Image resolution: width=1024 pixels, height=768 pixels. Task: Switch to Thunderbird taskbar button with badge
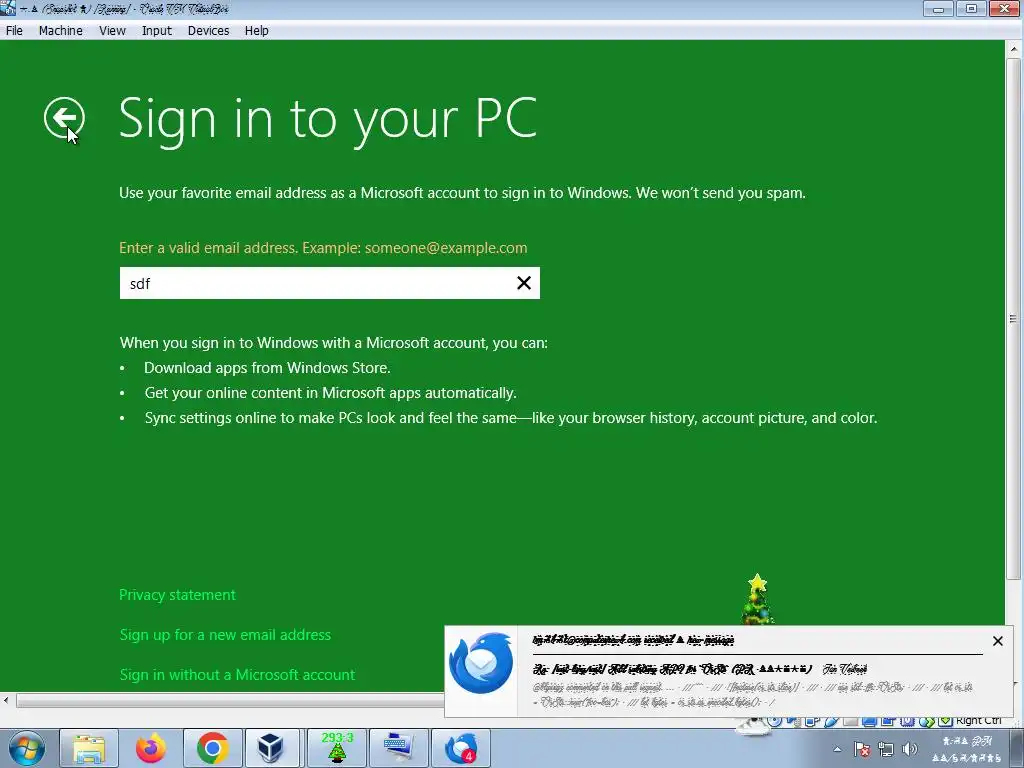click(x=461, y=748)
